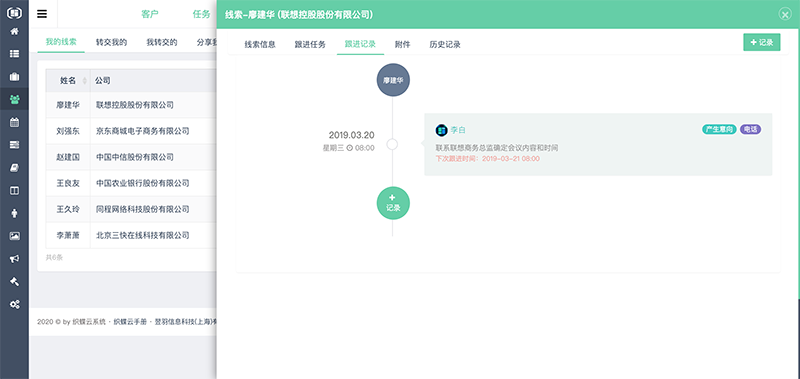Image resolution: width=800 pixels, height=379 pixels.
Task: Click the green + 记录 button
Action: pos(762,43)
